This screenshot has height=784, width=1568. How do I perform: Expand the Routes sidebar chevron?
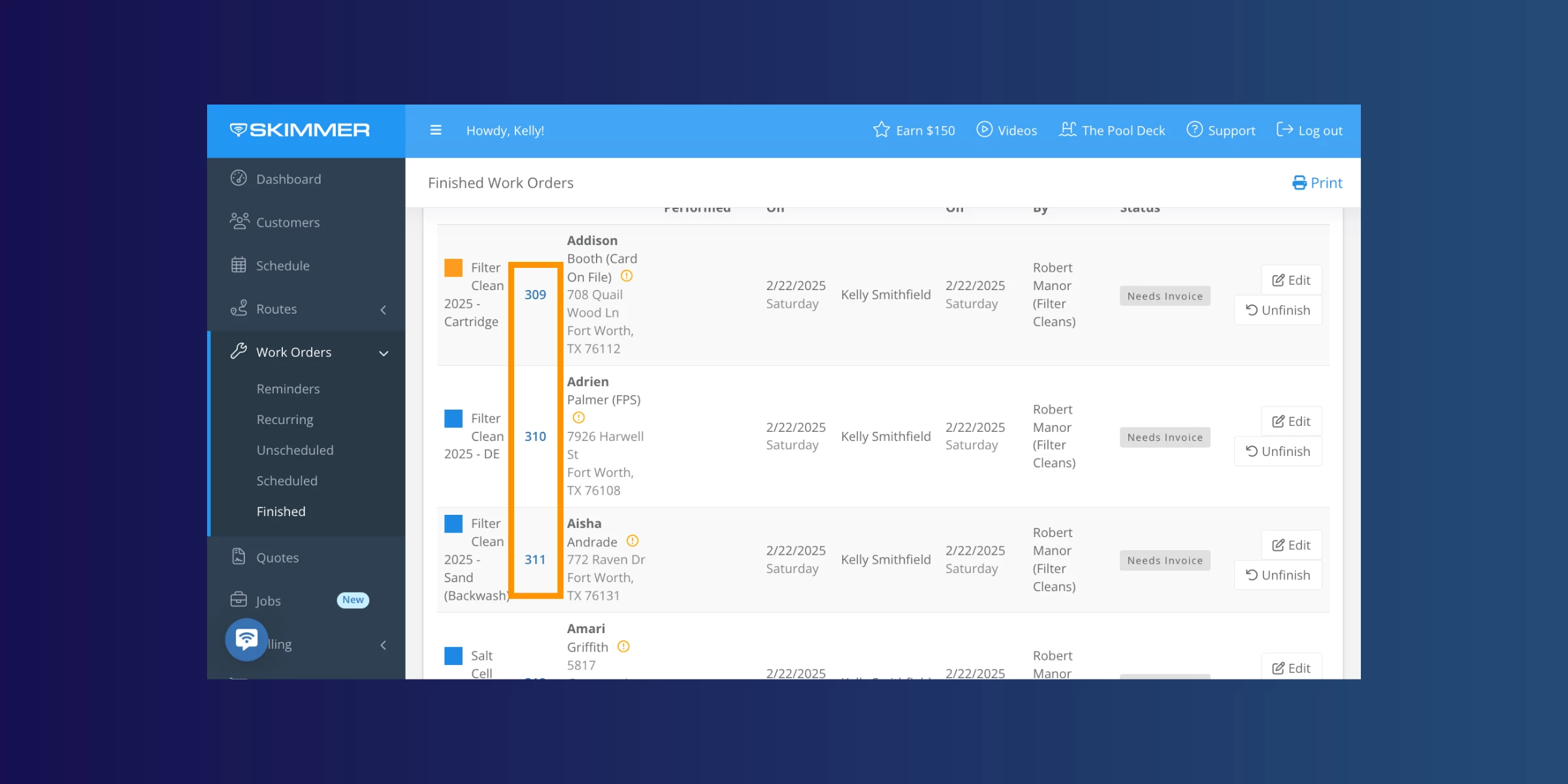point(384,310)
